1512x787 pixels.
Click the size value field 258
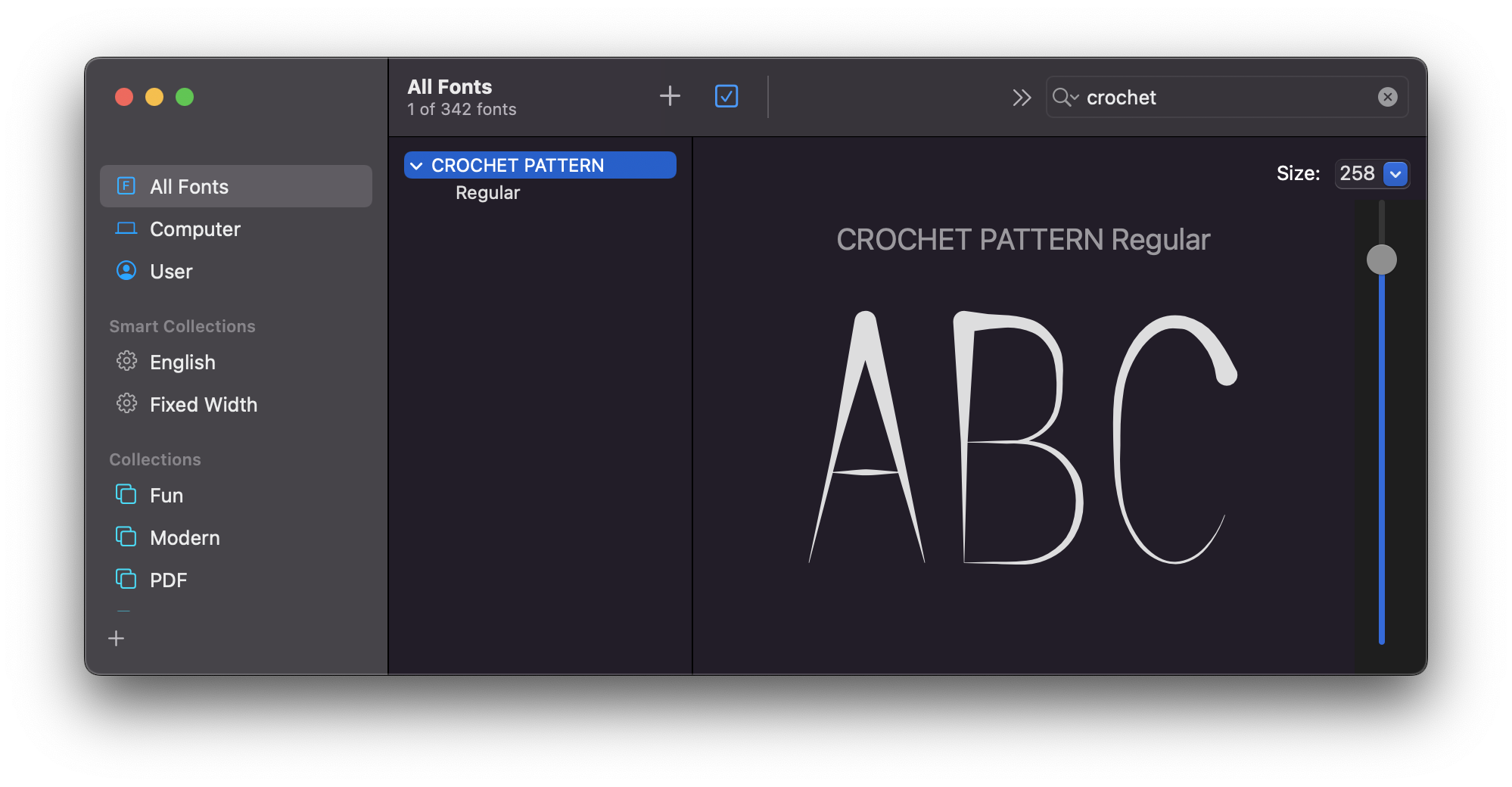coord(1358,173)
